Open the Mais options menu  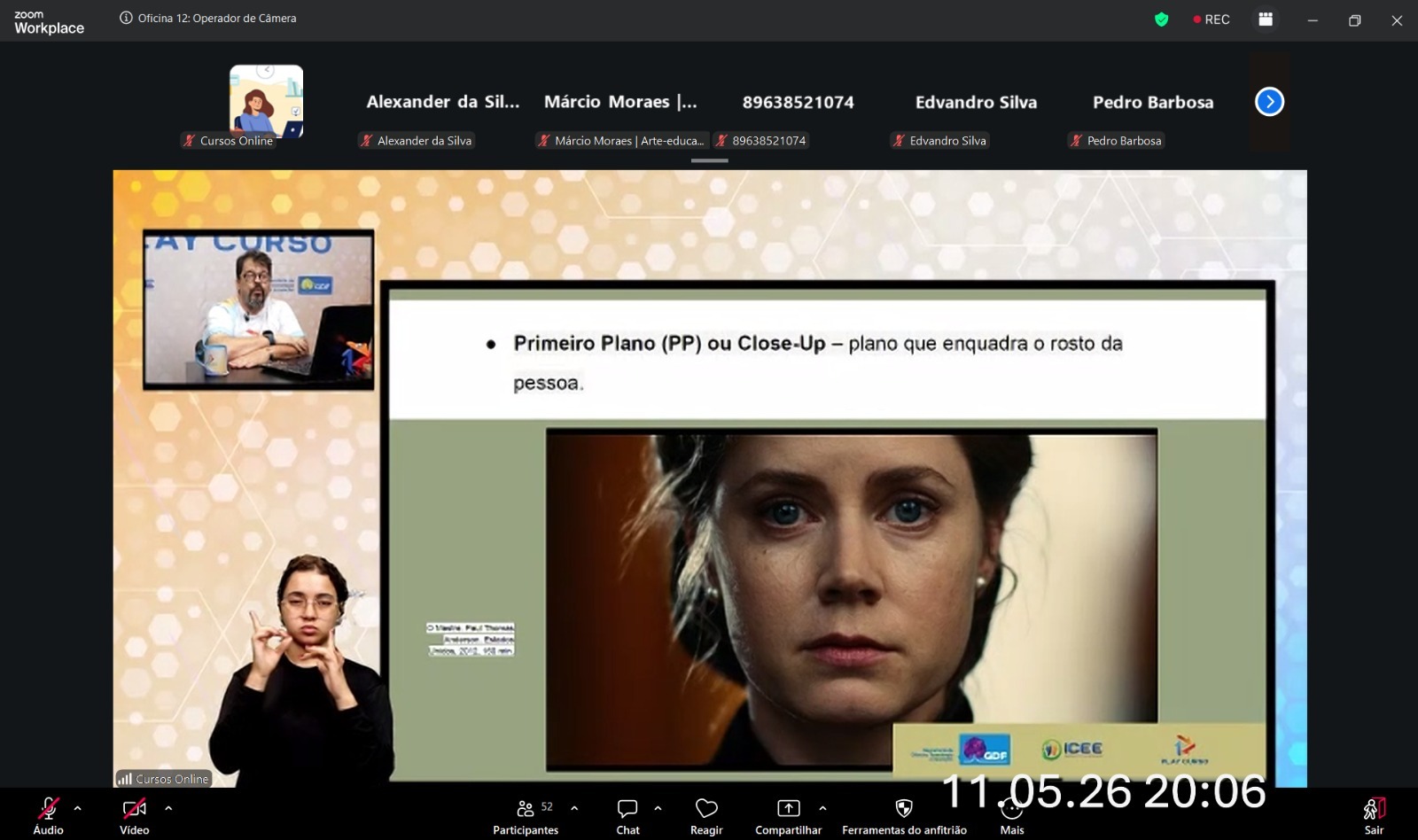coord(1012,814)
